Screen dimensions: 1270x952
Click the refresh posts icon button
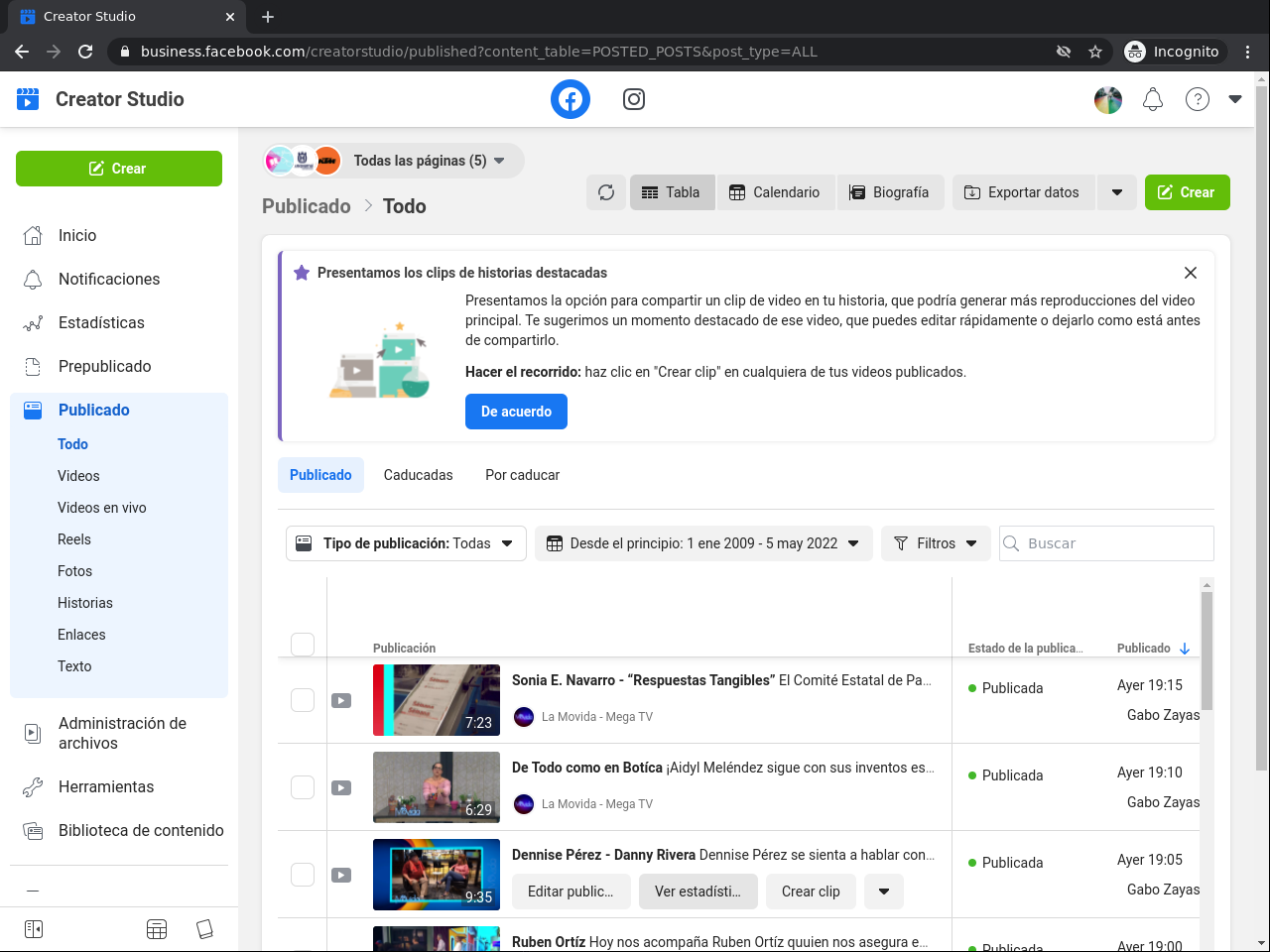click(606, 192)
